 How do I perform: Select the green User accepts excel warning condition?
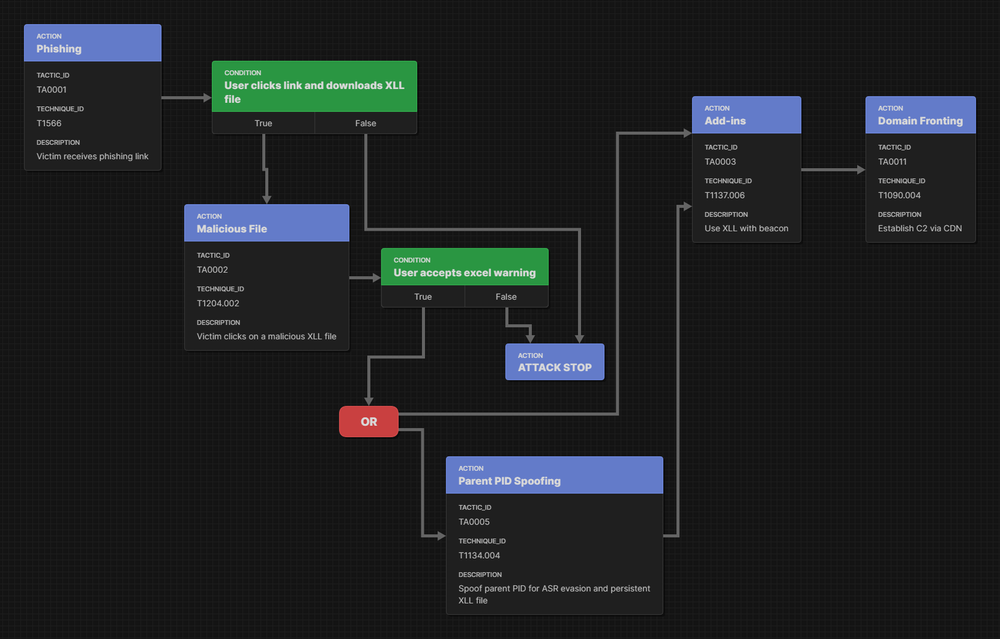[x=464, y=267]
